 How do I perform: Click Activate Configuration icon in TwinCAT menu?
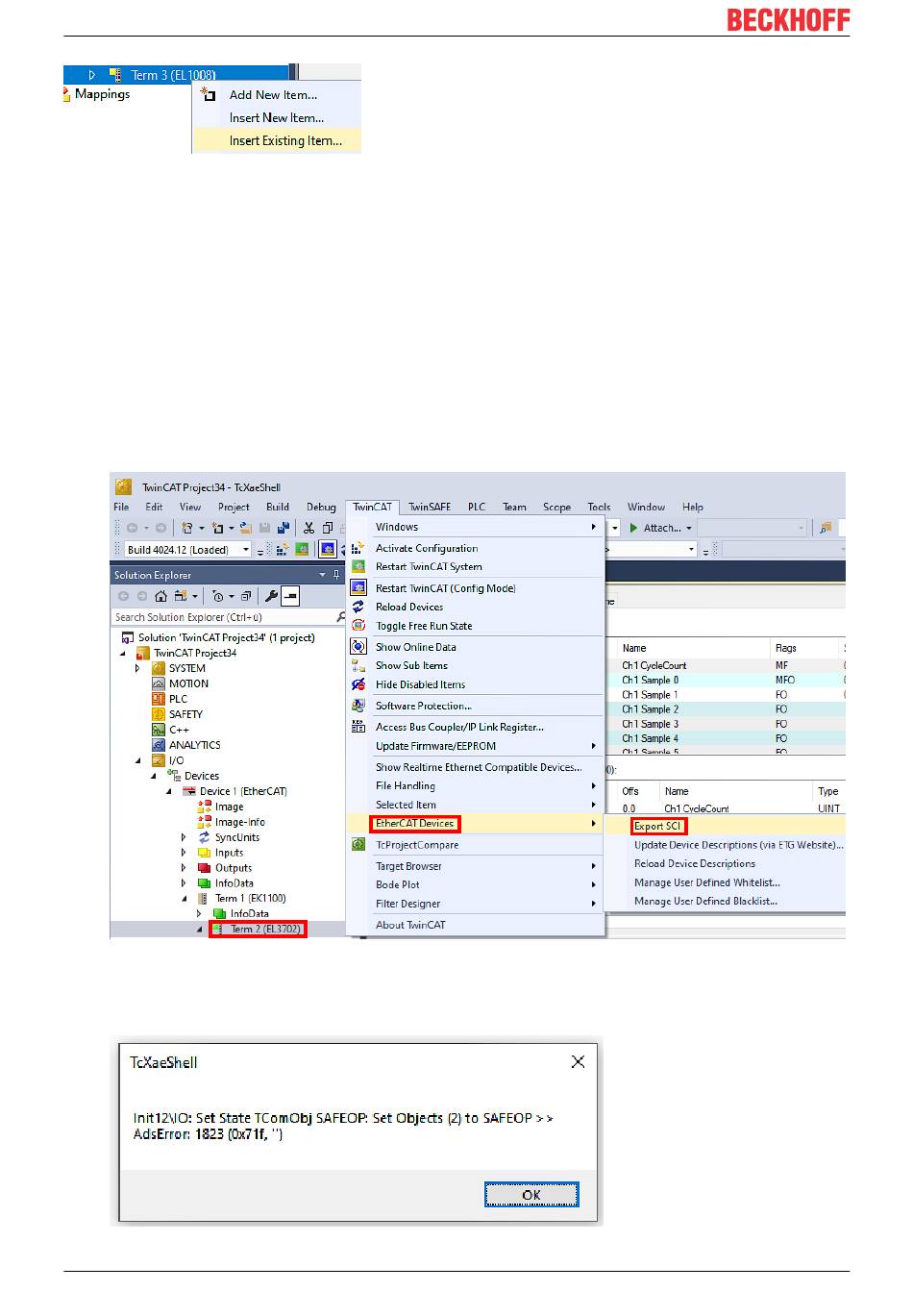pyautogui.click(x=358, y=548)
